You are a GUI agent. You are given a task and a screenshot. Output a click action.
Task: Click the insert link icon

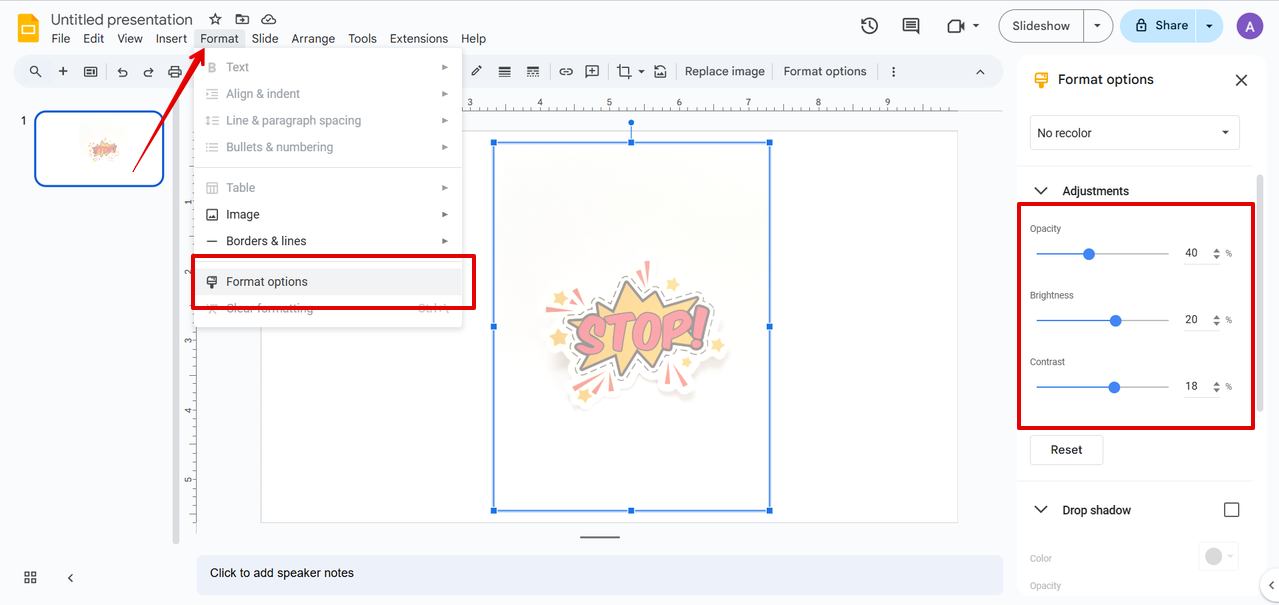pyautogui.click(x=565, y=71)
